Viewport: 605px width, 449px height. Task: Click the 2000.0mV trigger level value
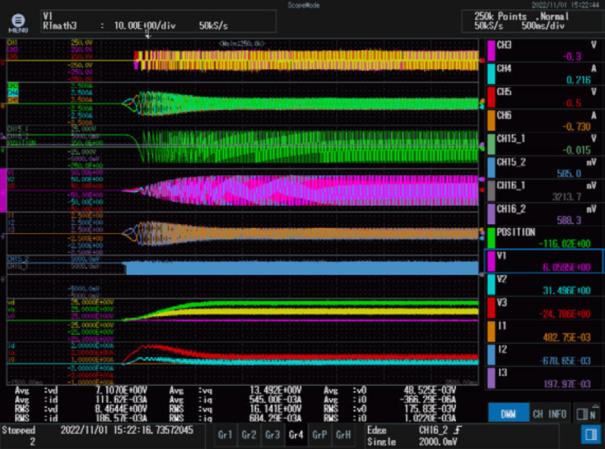pyautogui.click(x=440, y=441)
